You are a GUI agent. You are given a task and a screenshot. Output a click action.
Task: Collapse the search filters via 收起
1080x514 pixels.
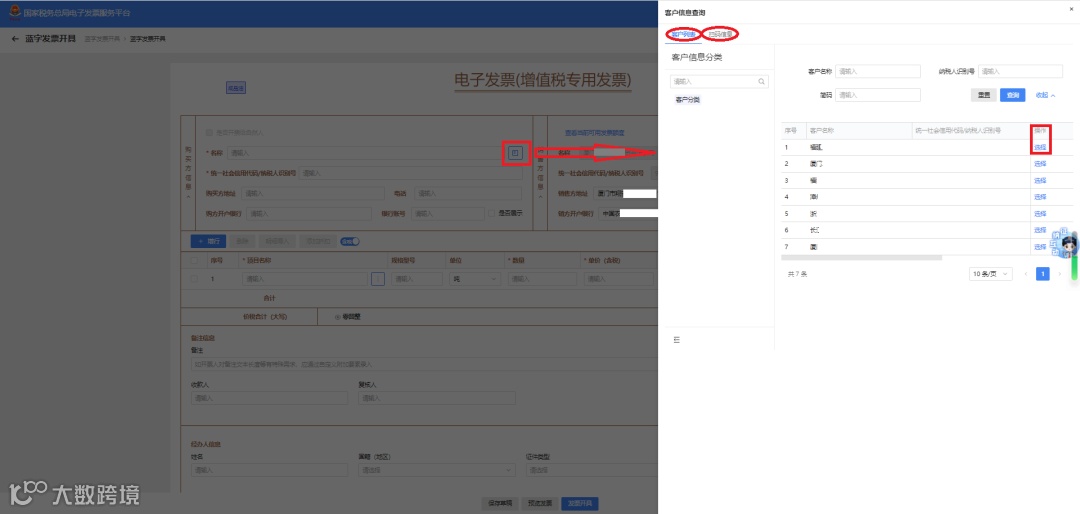pyautogui.click(x=1046, y=96)
